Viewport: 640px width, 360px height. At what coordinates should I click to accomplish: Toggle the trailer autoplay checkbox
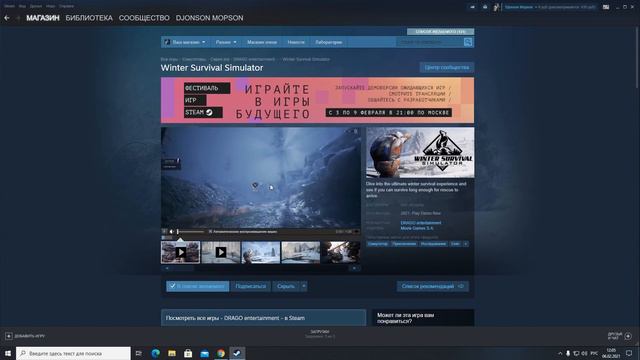[x=210, y=232]
